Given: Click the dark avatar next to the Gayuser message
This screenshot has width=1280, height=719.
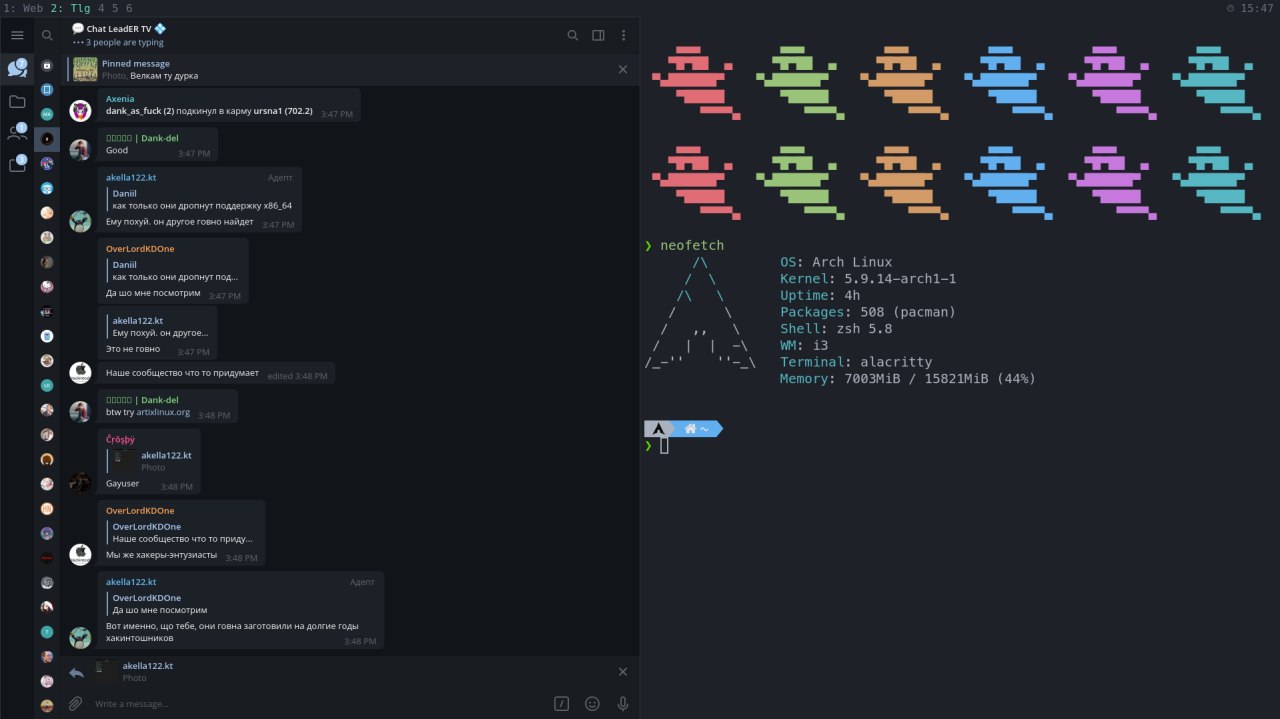Looking at the screenshot, I should [80, 483].
